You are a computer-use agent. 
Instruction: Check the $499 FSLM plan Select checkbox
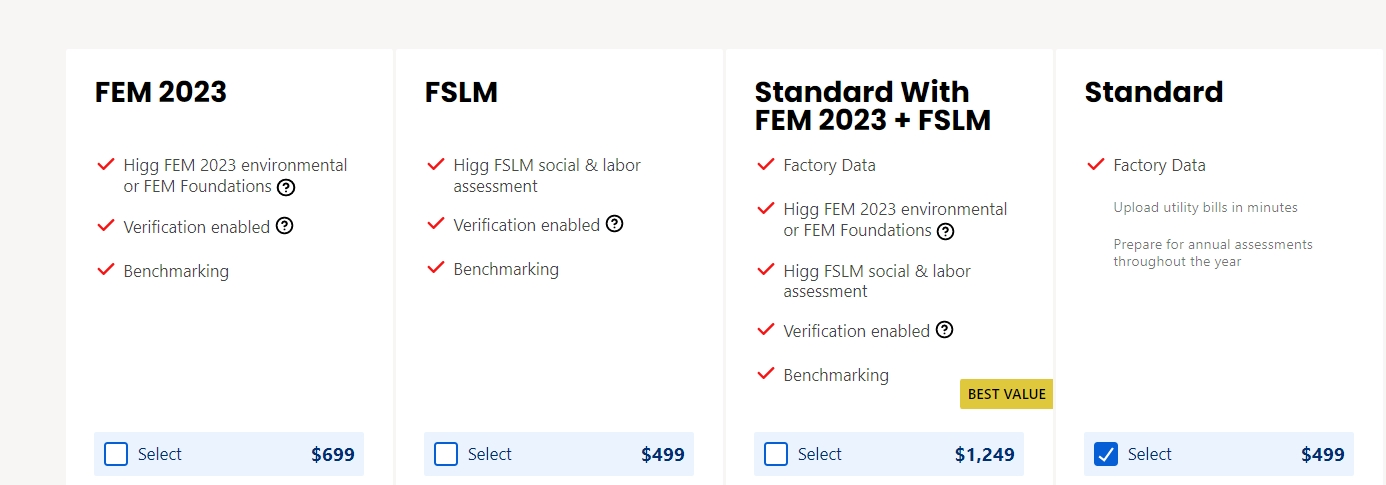[446, 454]
